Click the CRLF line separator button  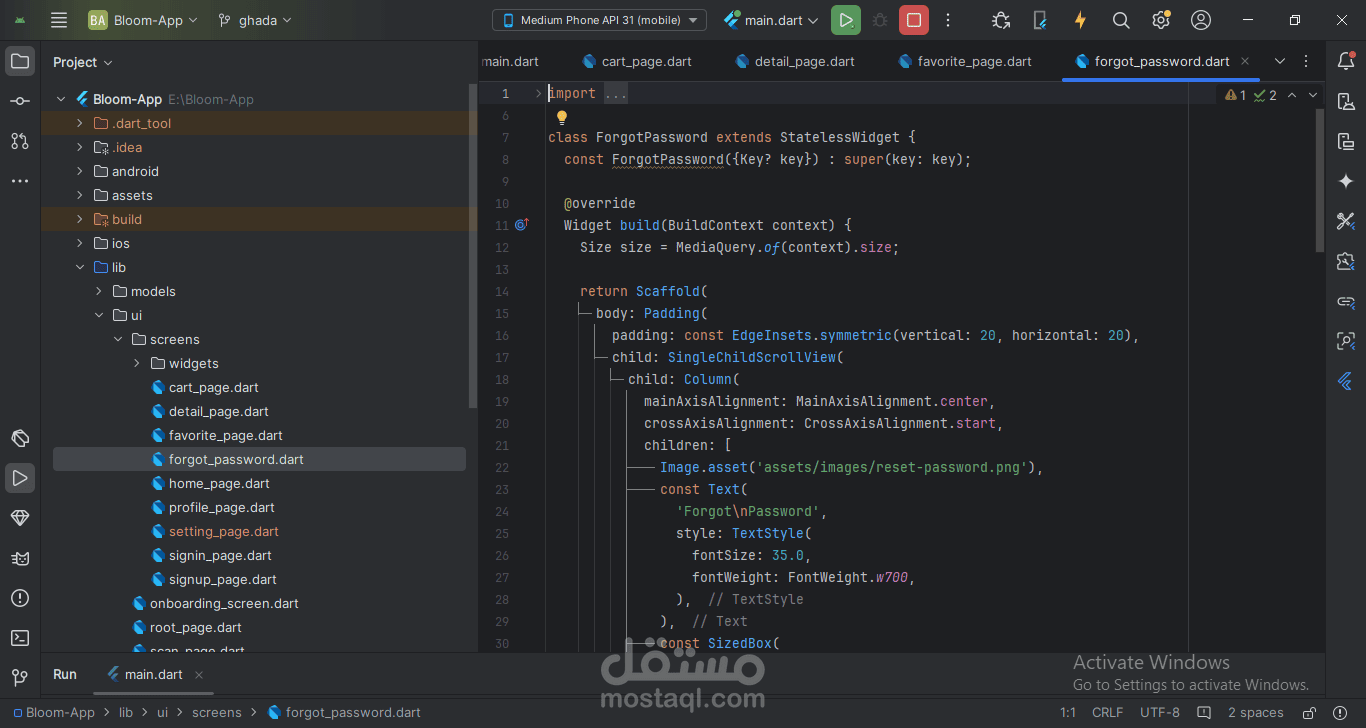pyautogui.click(x=1107, y=713)
